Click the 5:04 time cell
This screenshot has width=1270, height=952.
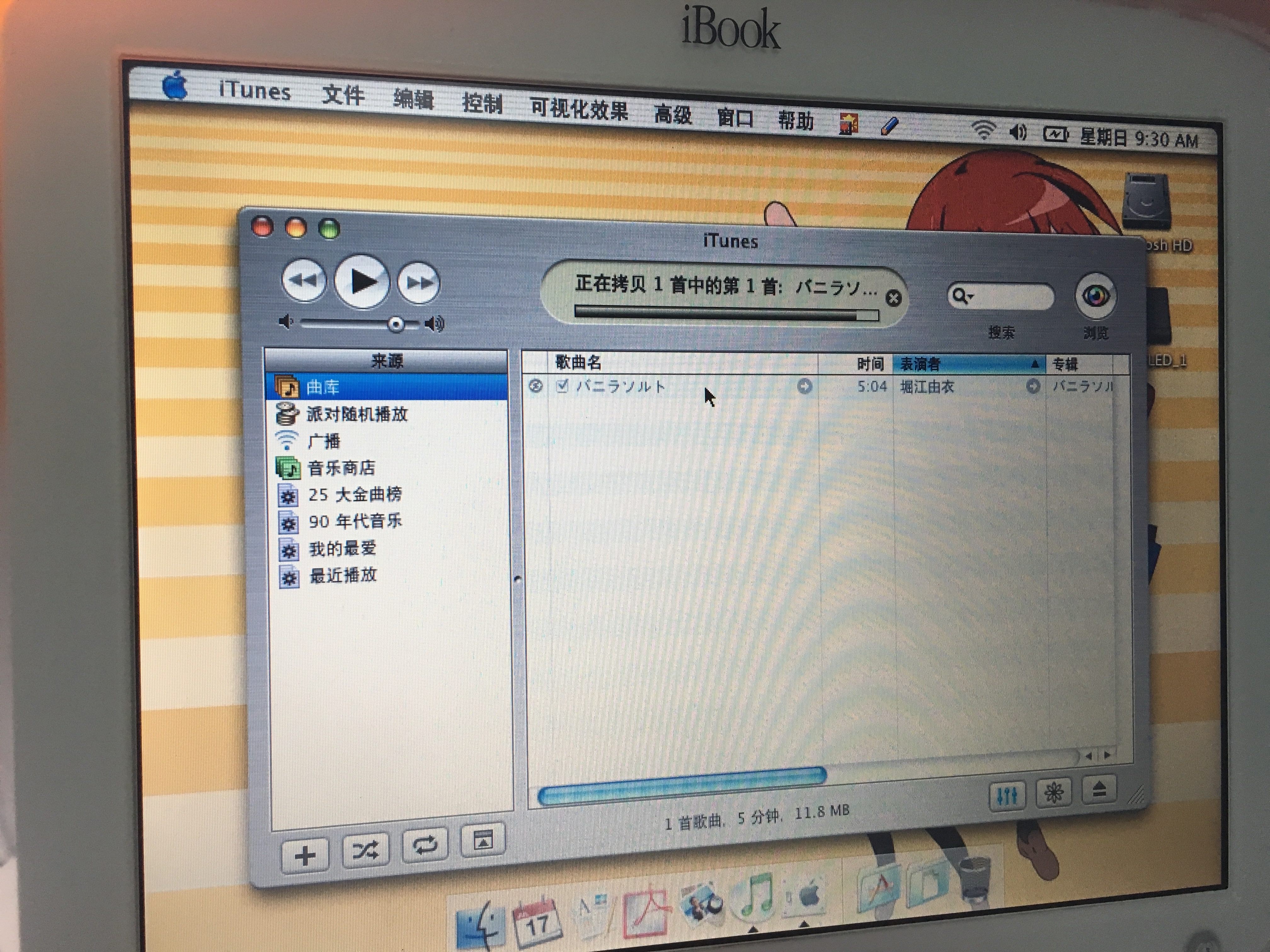872,387
